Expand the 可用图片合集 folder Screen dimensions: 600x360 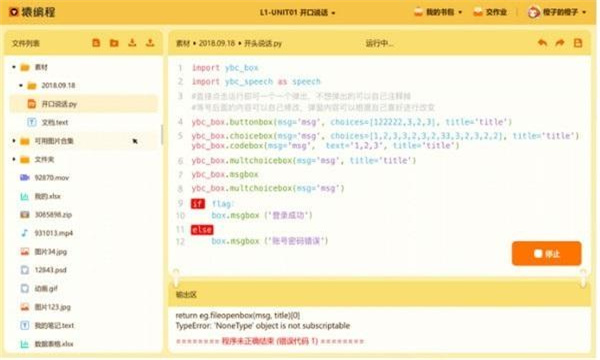point(14,141)
